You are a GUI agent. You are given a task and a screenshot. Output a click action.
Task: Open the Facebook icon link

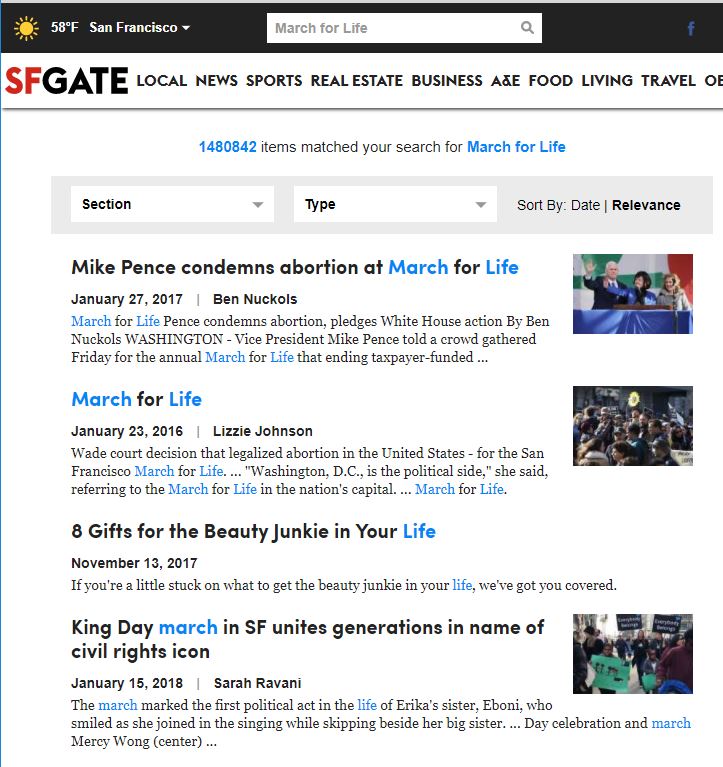point(691,28)
